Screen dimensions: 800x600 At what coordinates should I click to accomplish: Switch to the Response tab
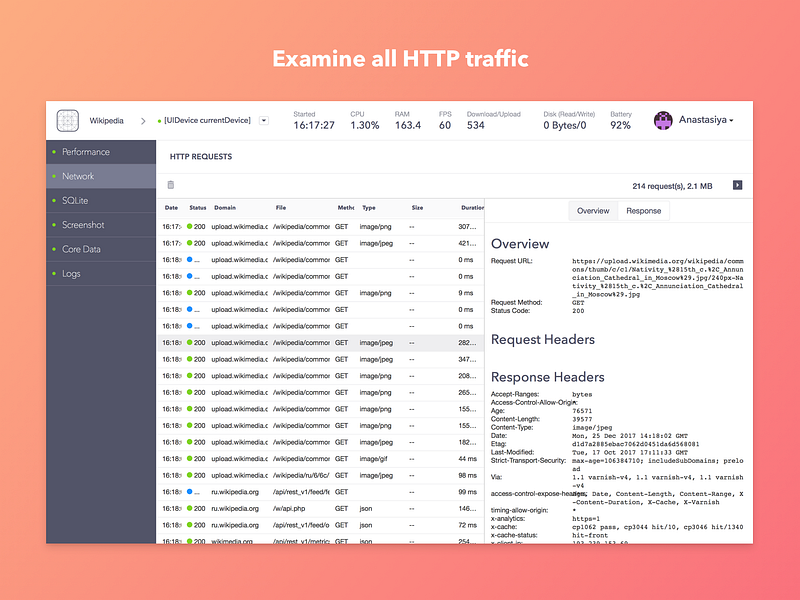643,211
